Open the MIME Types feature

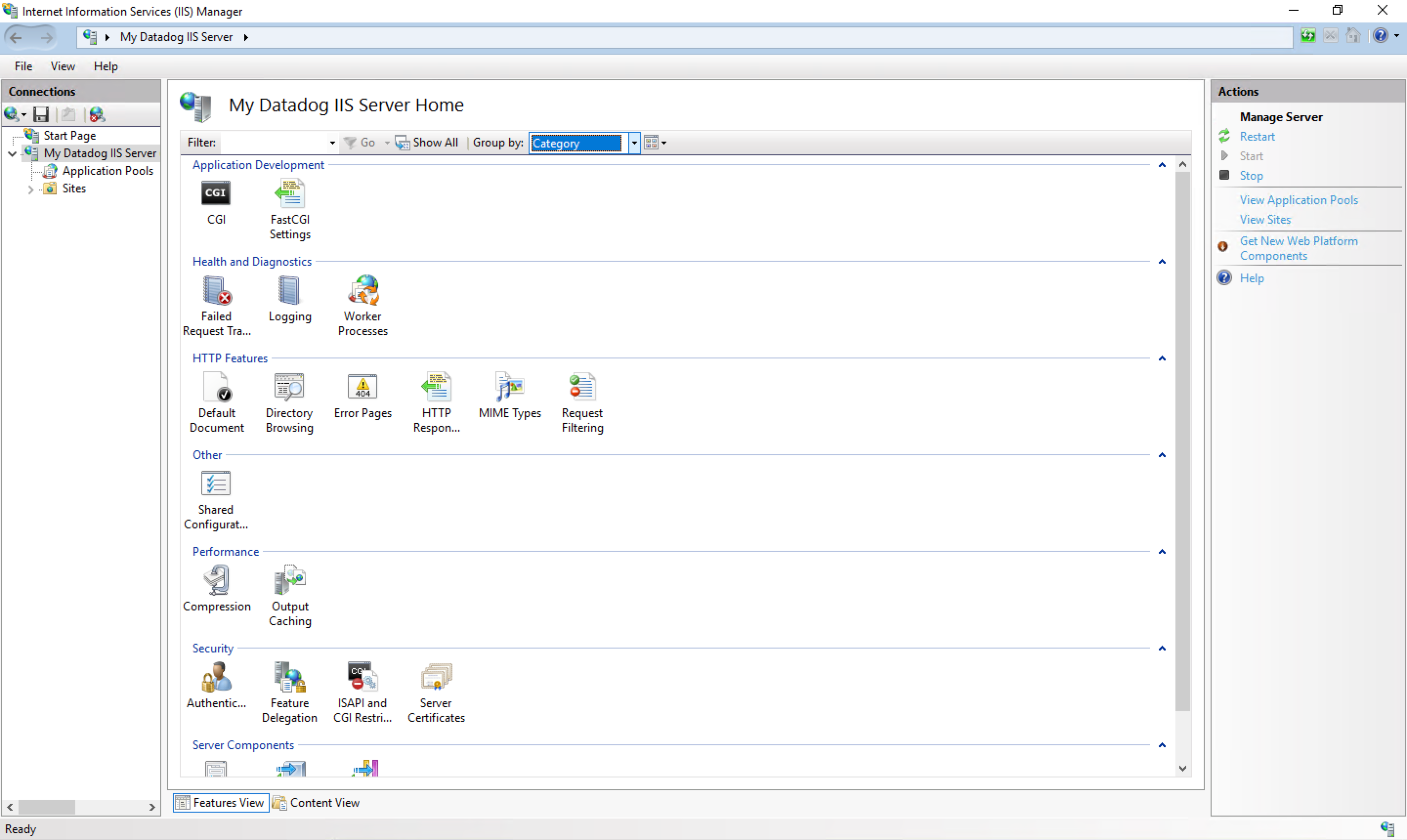pos(509,387)
